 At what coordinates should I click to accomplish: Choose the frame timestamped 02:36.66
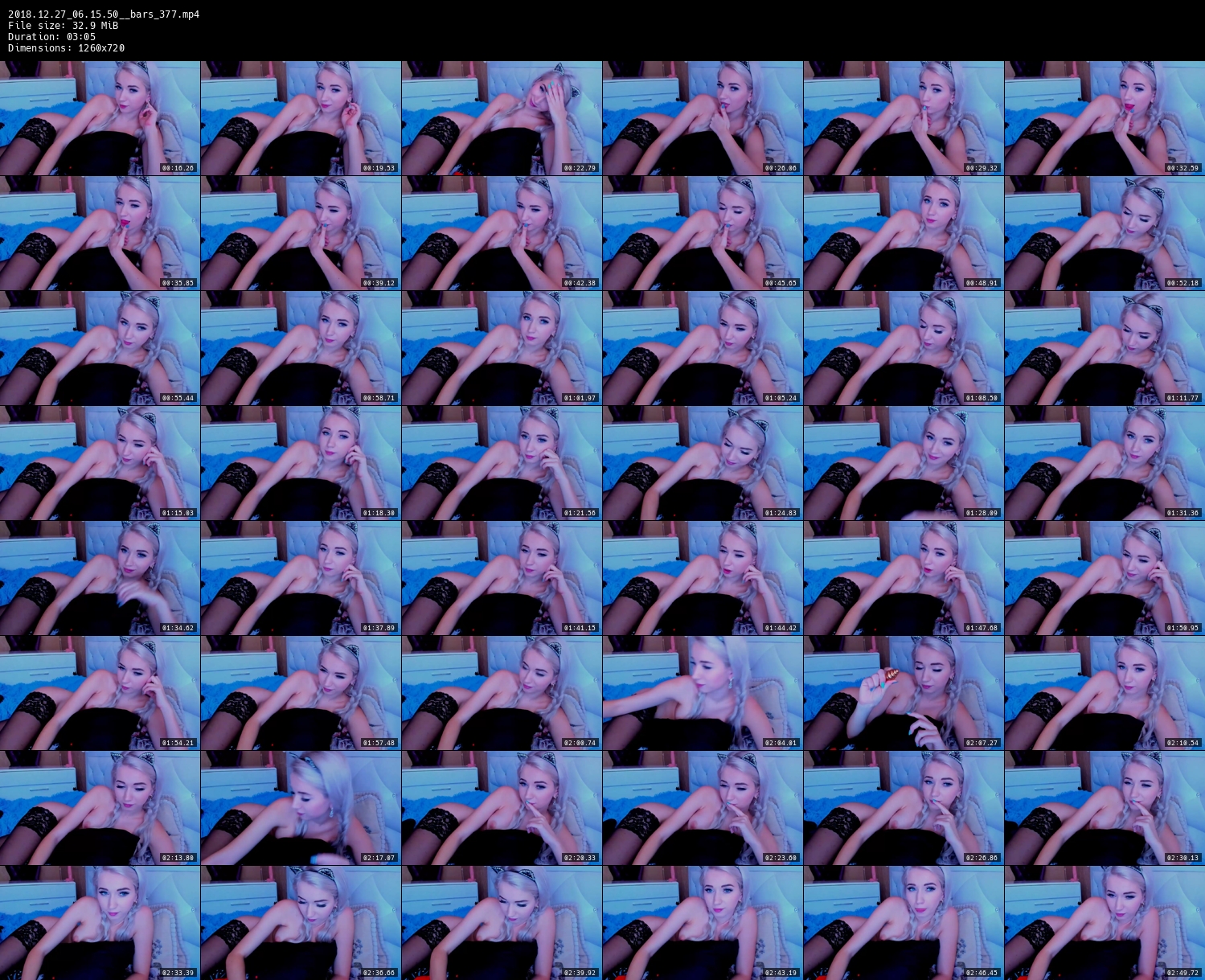click(301, 923)
